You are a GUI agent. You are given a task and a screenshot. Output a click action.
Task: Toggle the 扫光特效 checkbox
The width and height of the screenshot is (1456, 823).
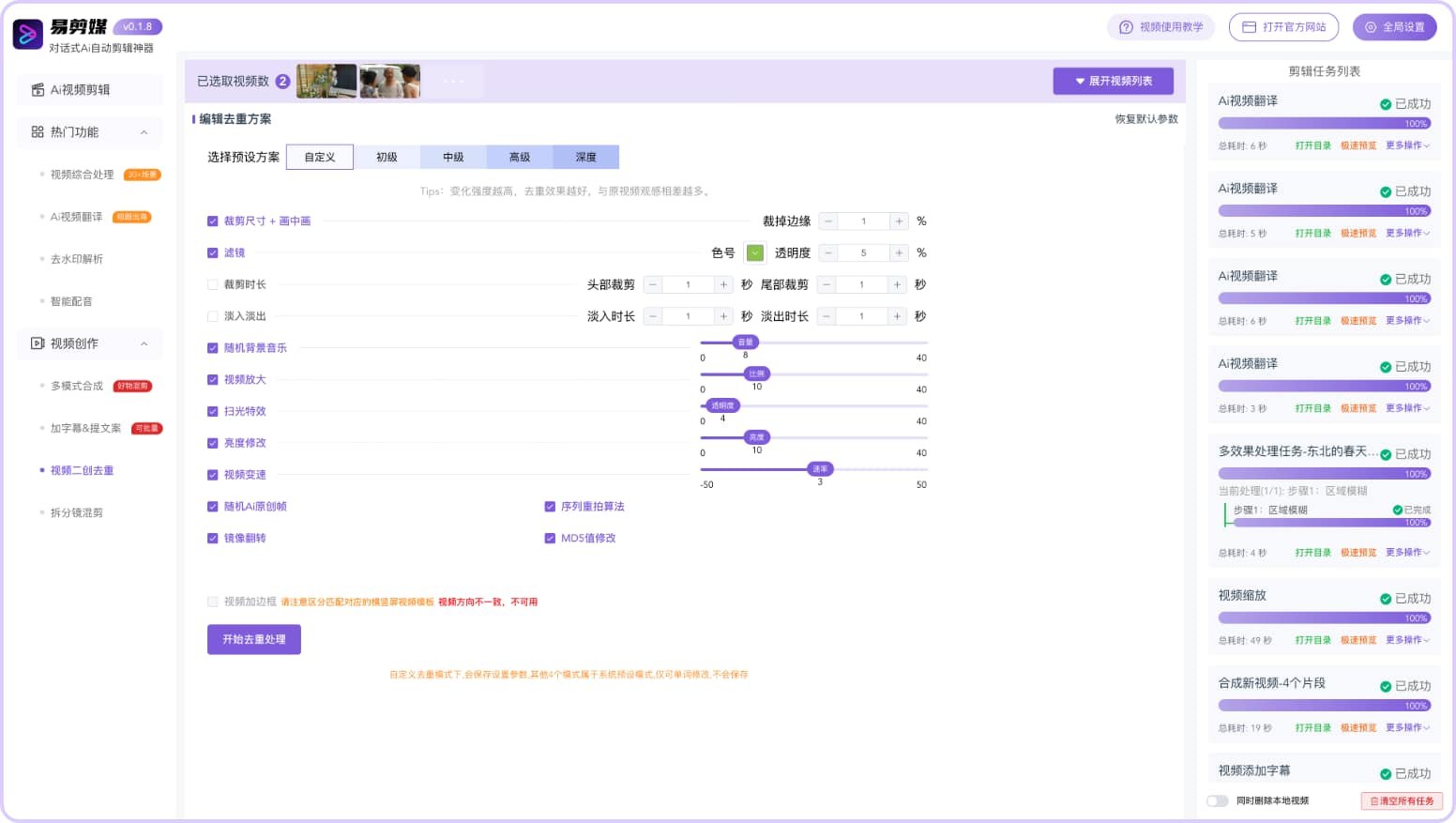(213, 412)
